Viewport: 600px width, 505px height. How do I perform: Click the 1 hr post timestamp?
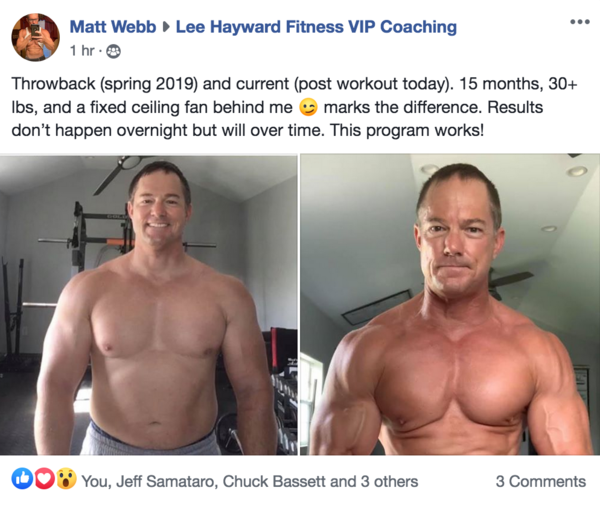pos(82,50)
